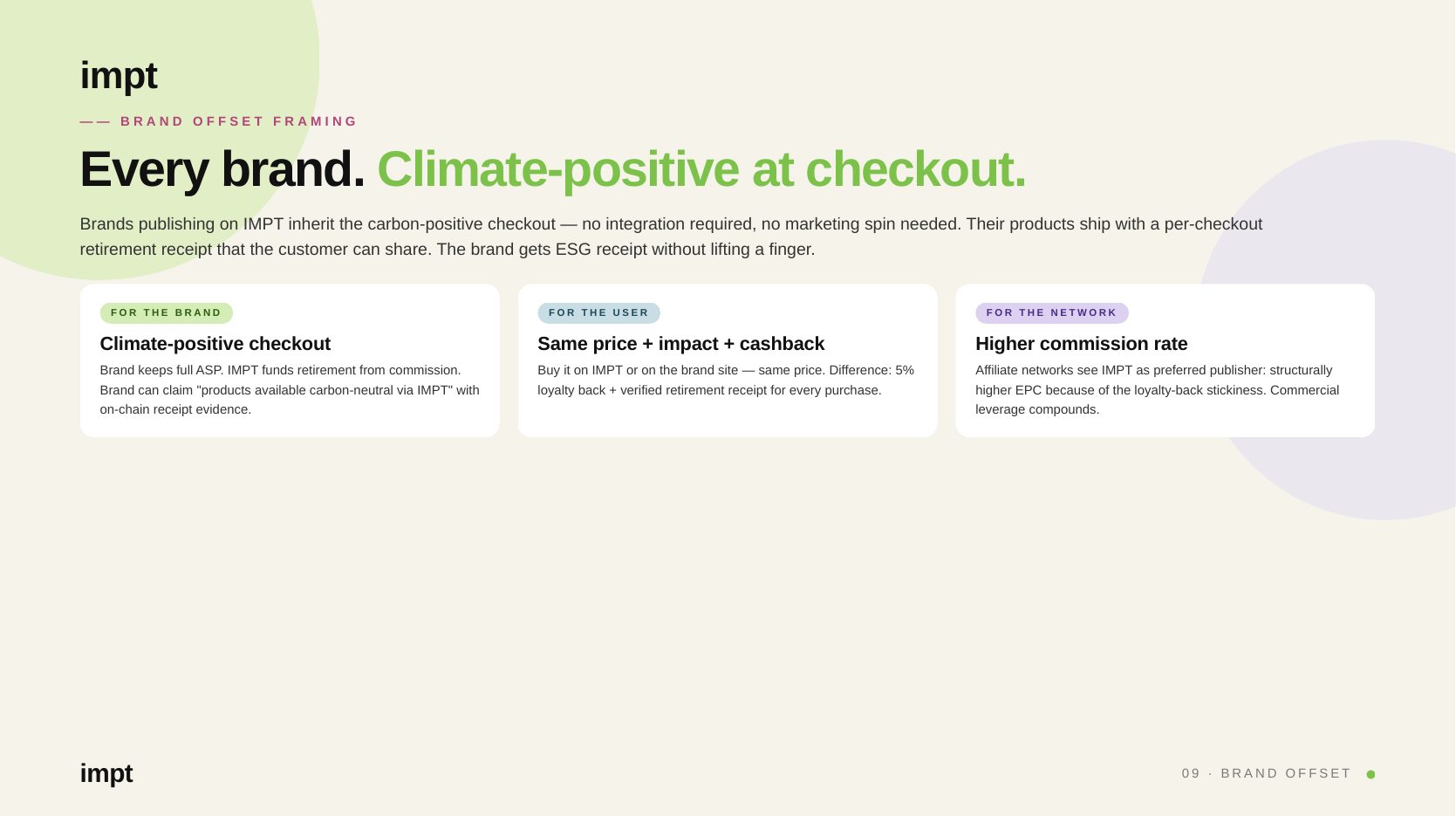Select the FOR THE NETWORK pill tag
1456x816 pixels.
[x=1051, y=312]
